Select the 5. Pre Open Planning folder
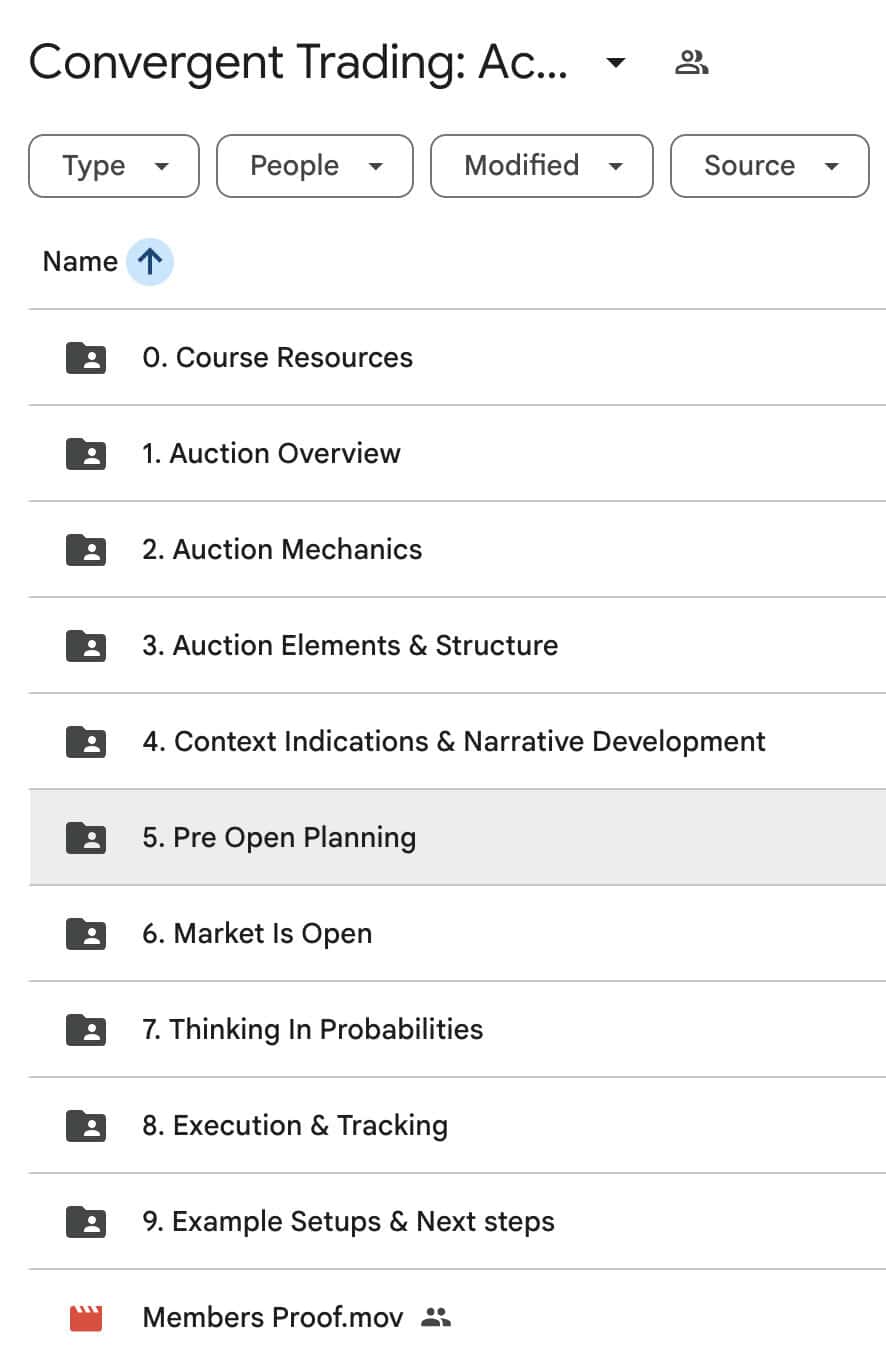 pos(279,837)
